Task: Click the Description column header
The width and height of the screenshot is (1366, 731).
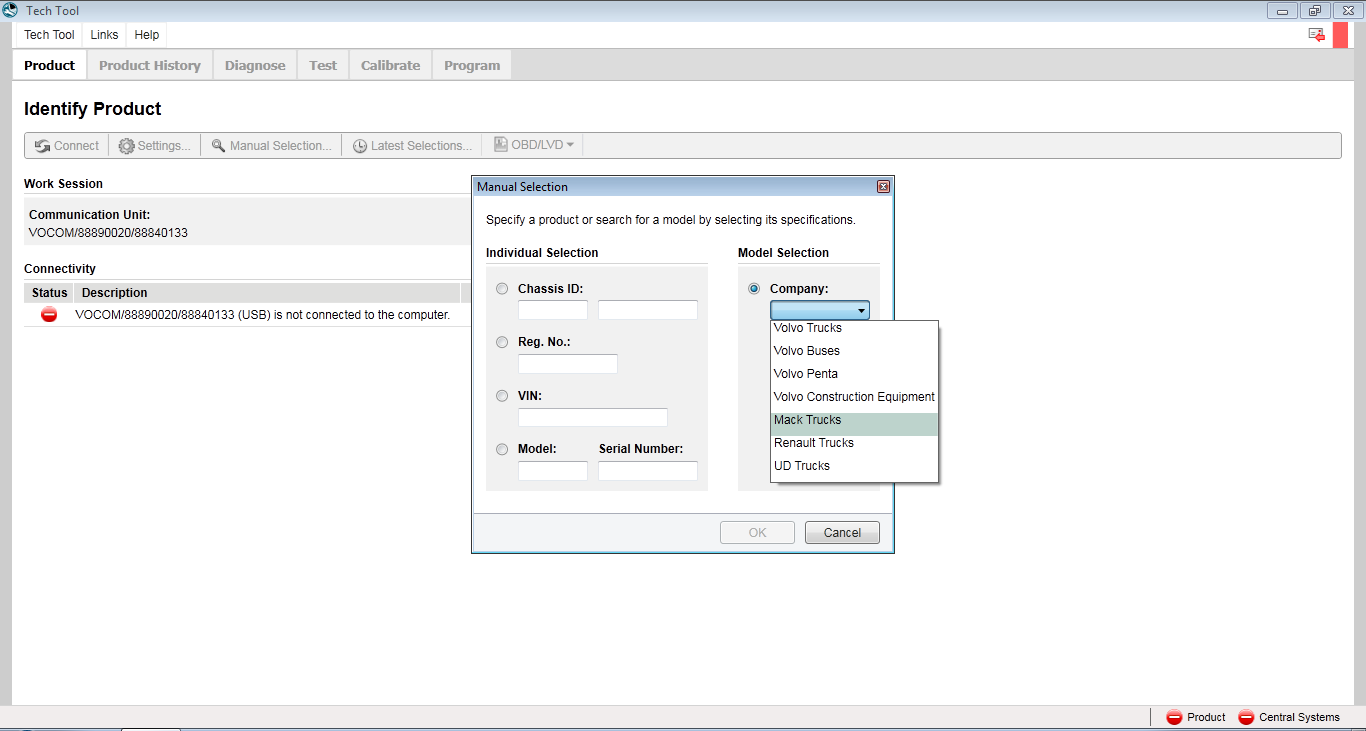Action: (x=267, y=293)
